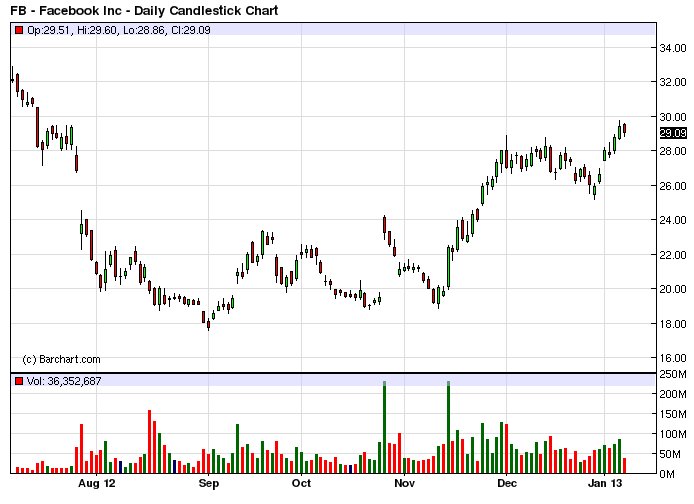Screen dimensions: 694x504
Task: Click the 200M volume axis label
Action: [673, 394]
